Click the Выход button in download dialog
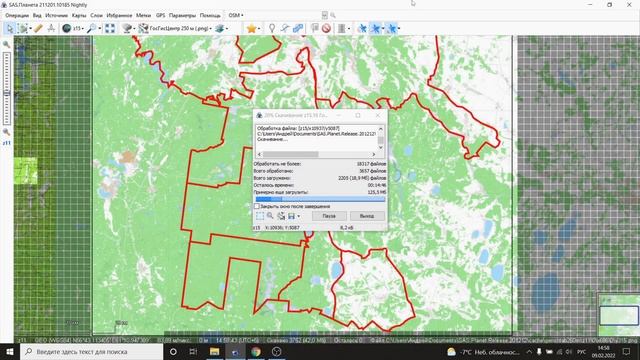Image resolution: width=640 pixels, height=360 pixels. tap(367, 216)
